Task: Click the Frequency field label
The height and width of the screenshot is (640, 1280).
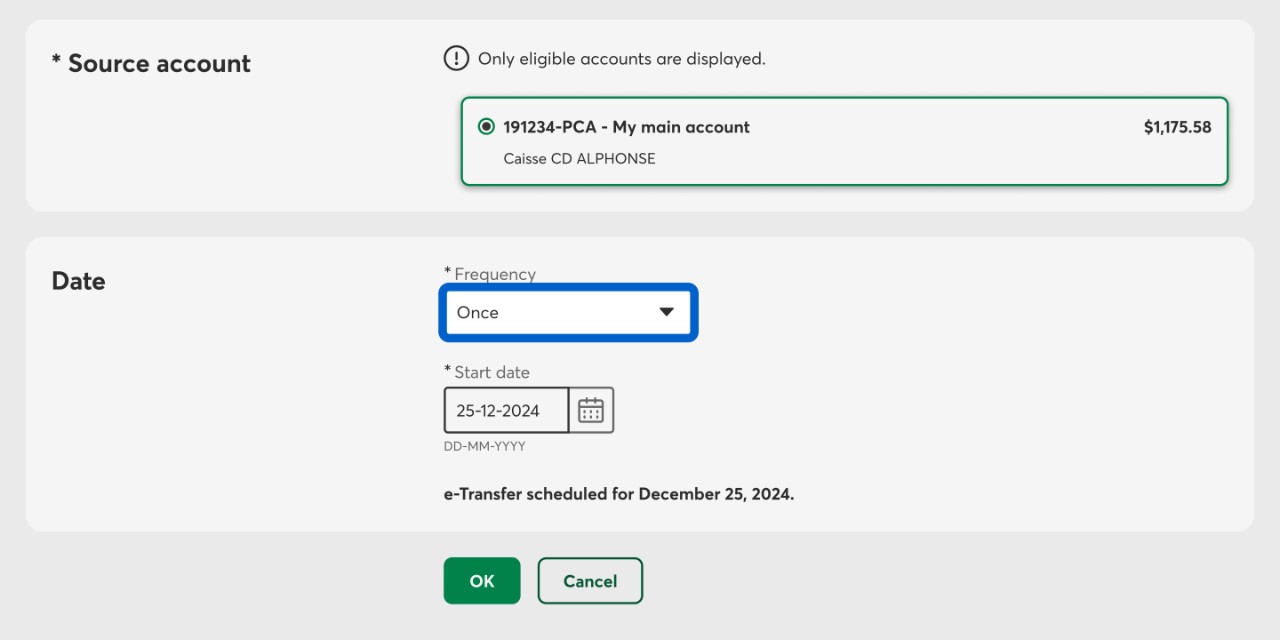Action: (x=494, y=274)
